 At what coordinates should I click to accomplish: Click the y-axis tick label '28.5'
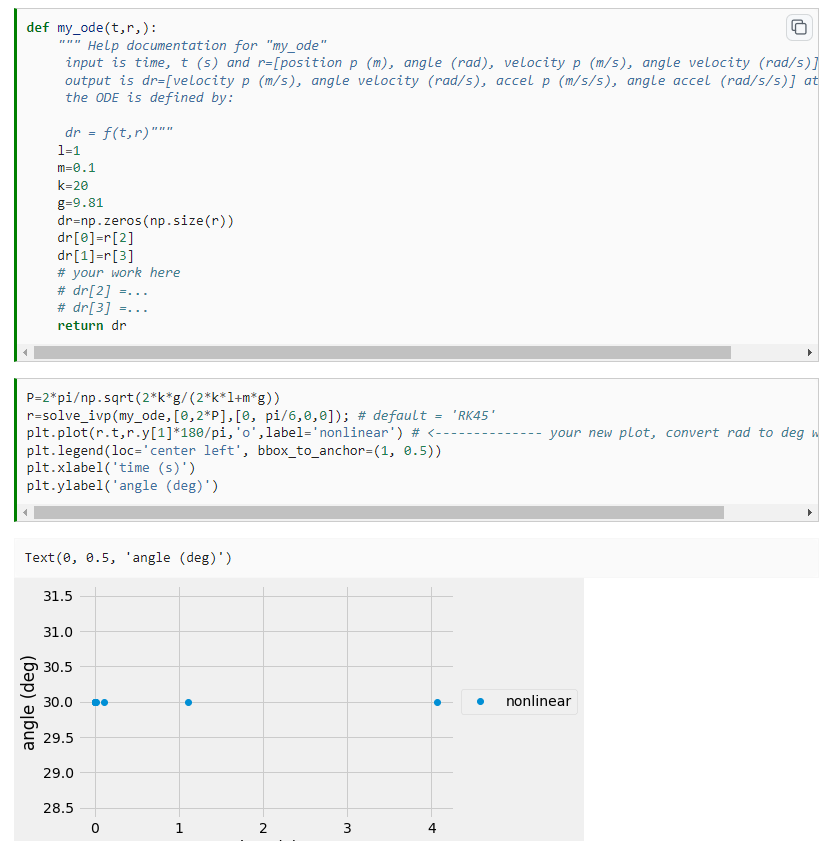(x=58, y=808)
